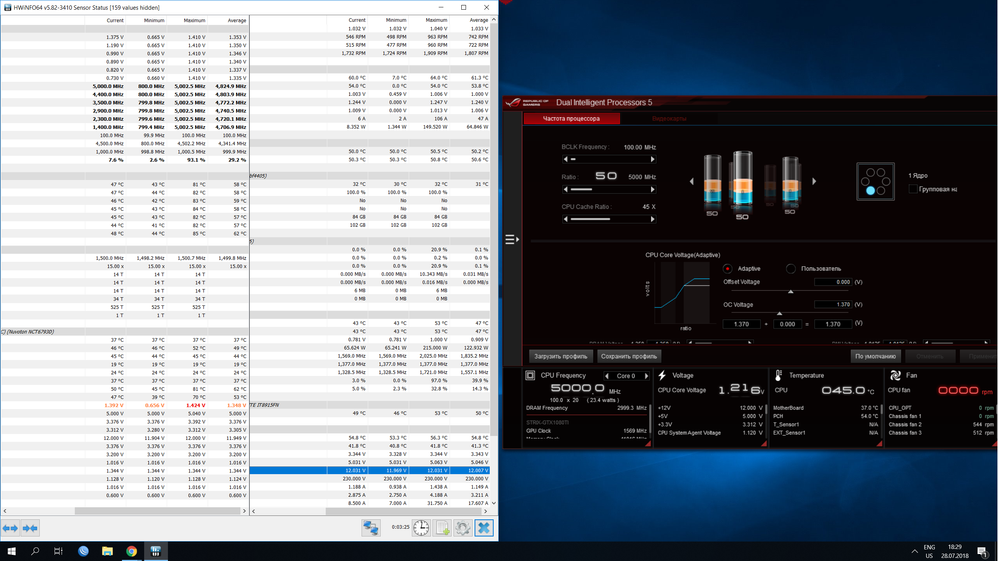This screenshot has width=999, height=561.
Task: Show next core cylinders arrow
Action: pos(814,181)
